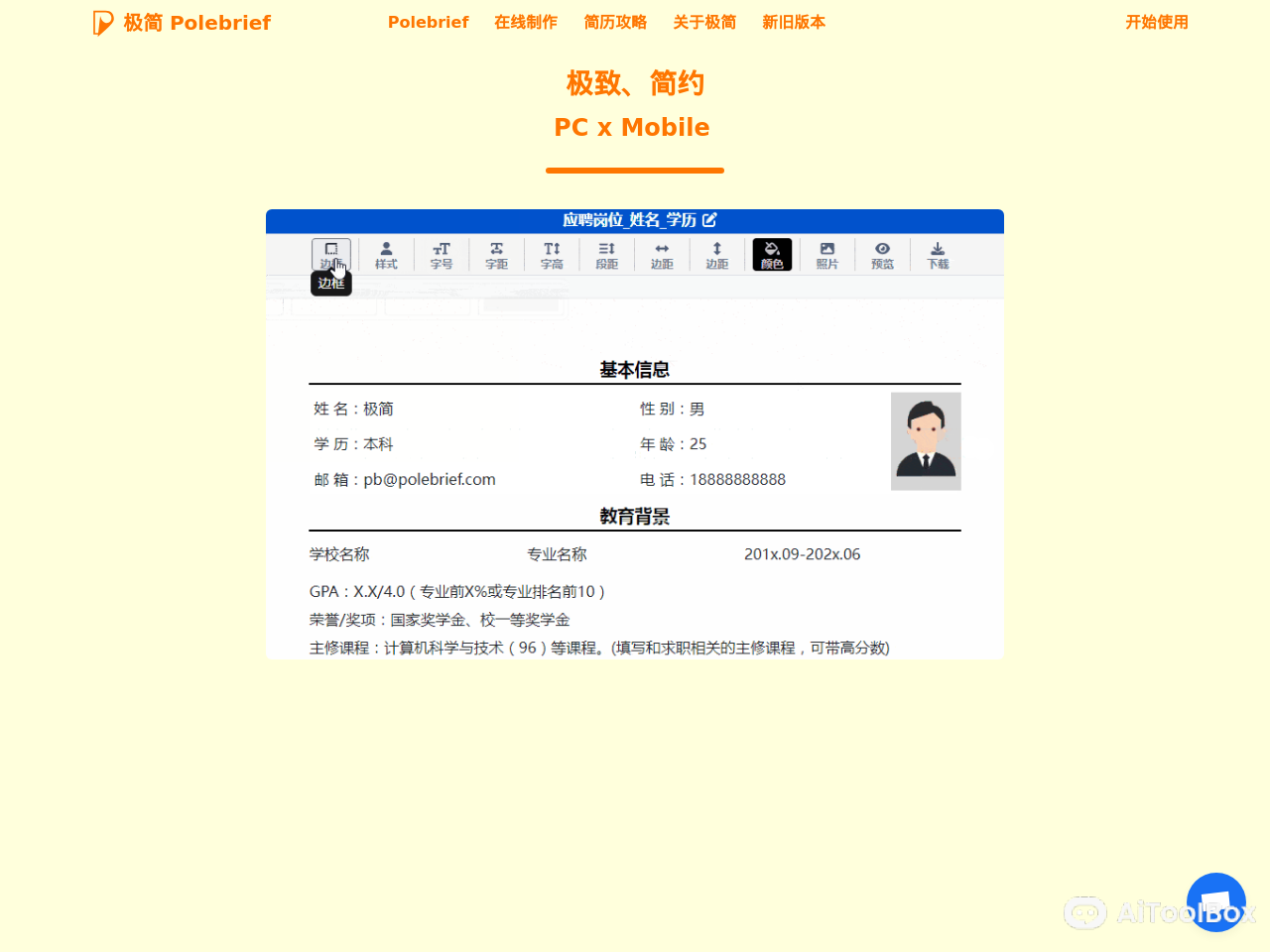Visit the 简历攻略 link
The image size is (1270, 952).
[615, 22]
